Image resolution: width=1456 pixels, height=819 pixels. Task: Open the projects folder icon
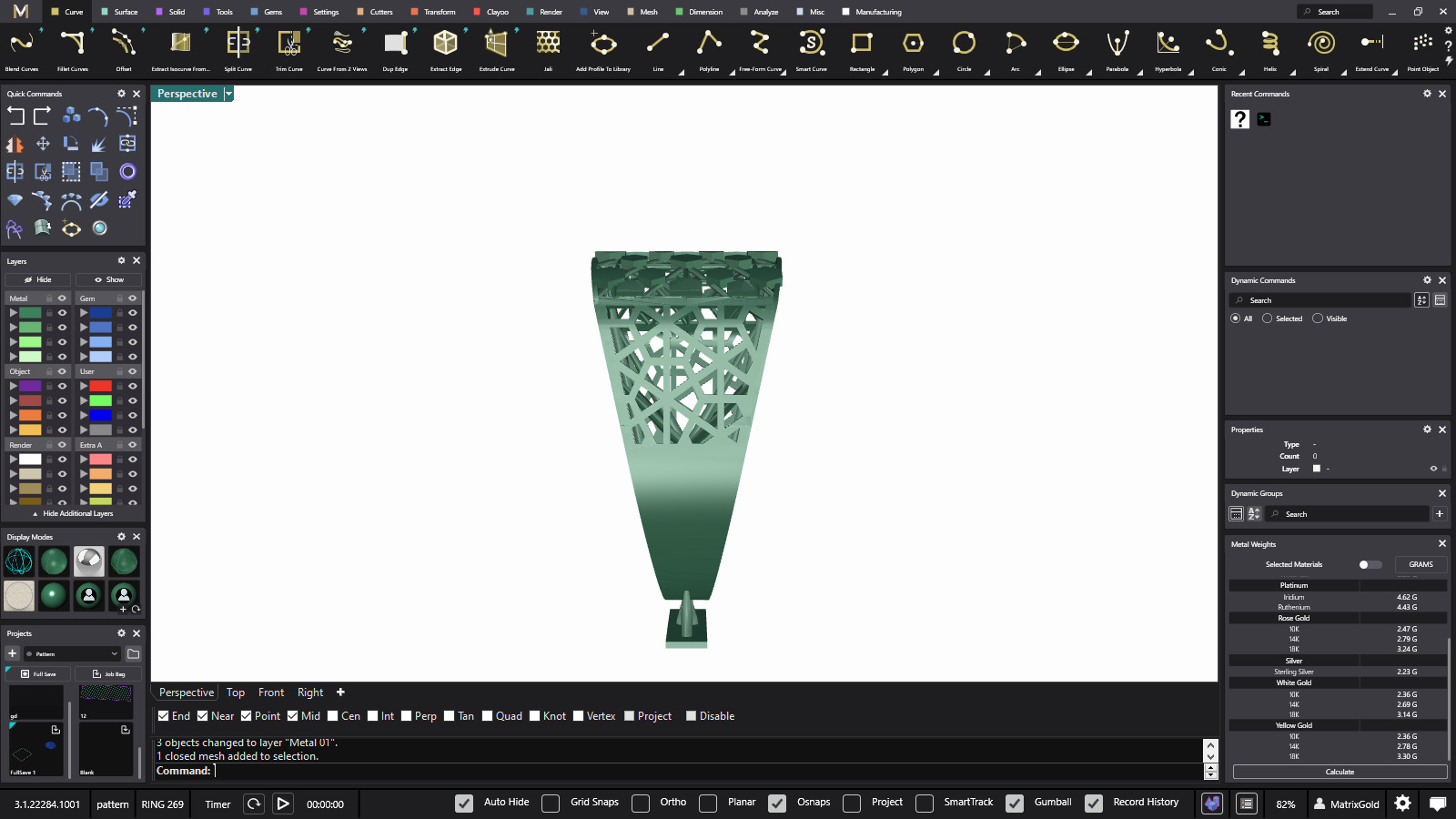[x=134, y=653]
